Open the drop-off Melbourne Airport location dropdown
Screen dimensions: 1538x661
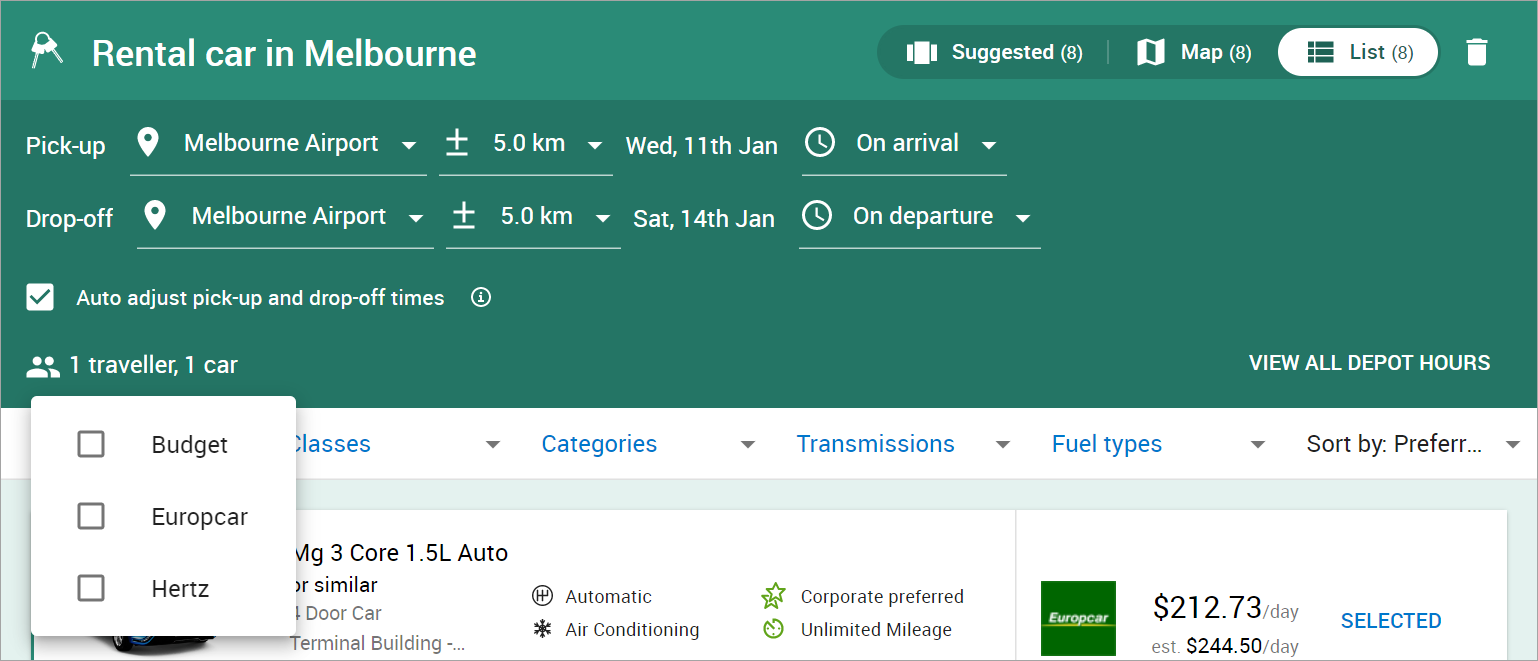coord(285,217)
